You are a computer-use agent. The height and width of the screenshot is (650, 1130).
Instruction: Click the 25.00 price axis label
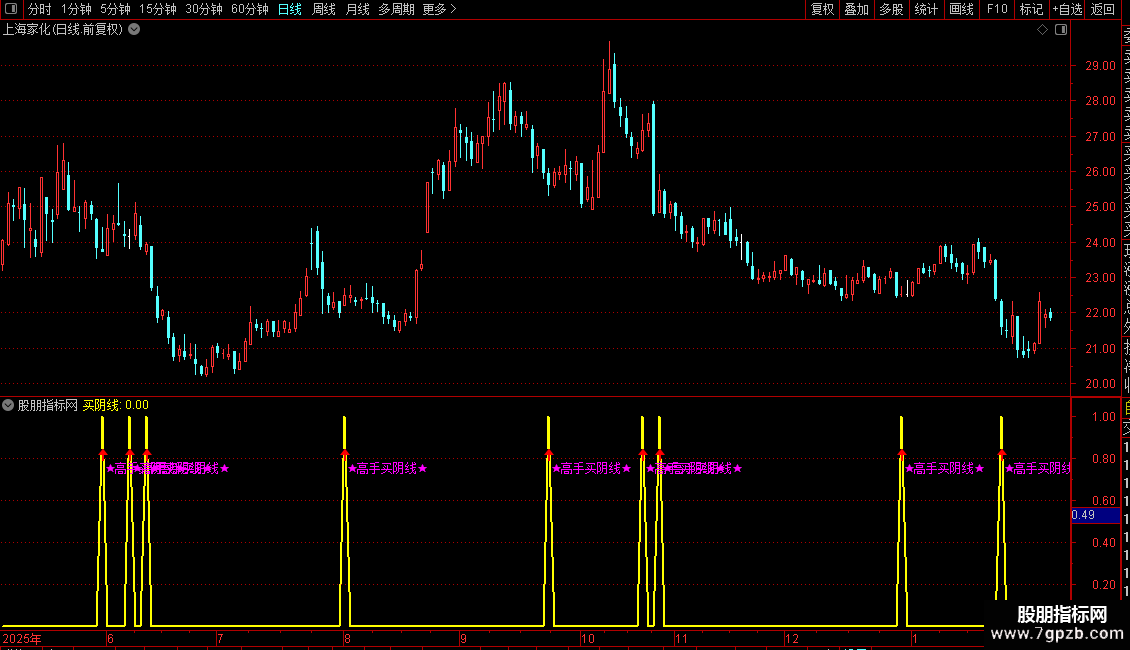click(1100, 207)
